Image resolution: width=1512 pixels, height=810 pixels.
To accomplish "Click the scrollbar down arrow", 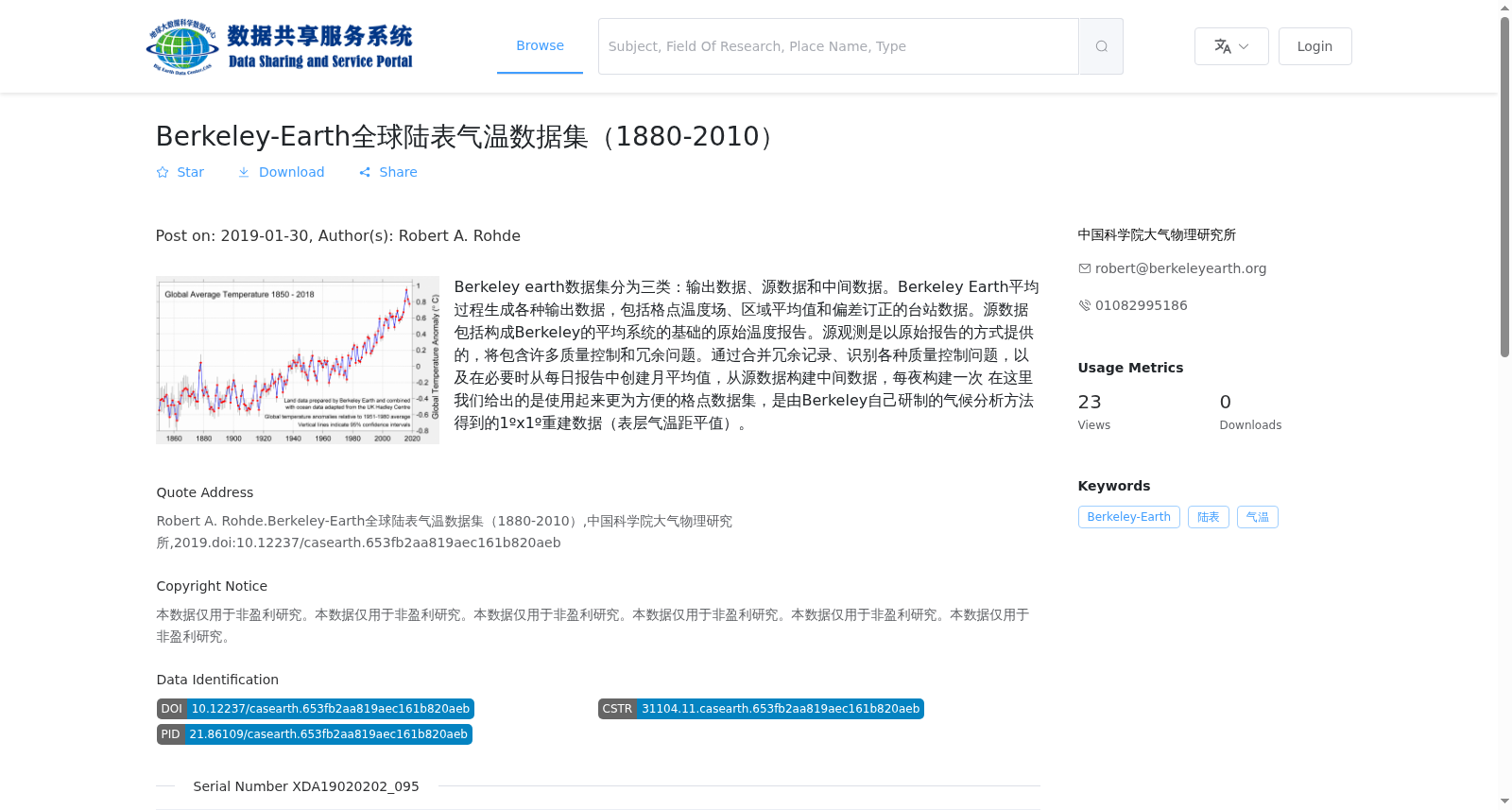I will 1504,801.
